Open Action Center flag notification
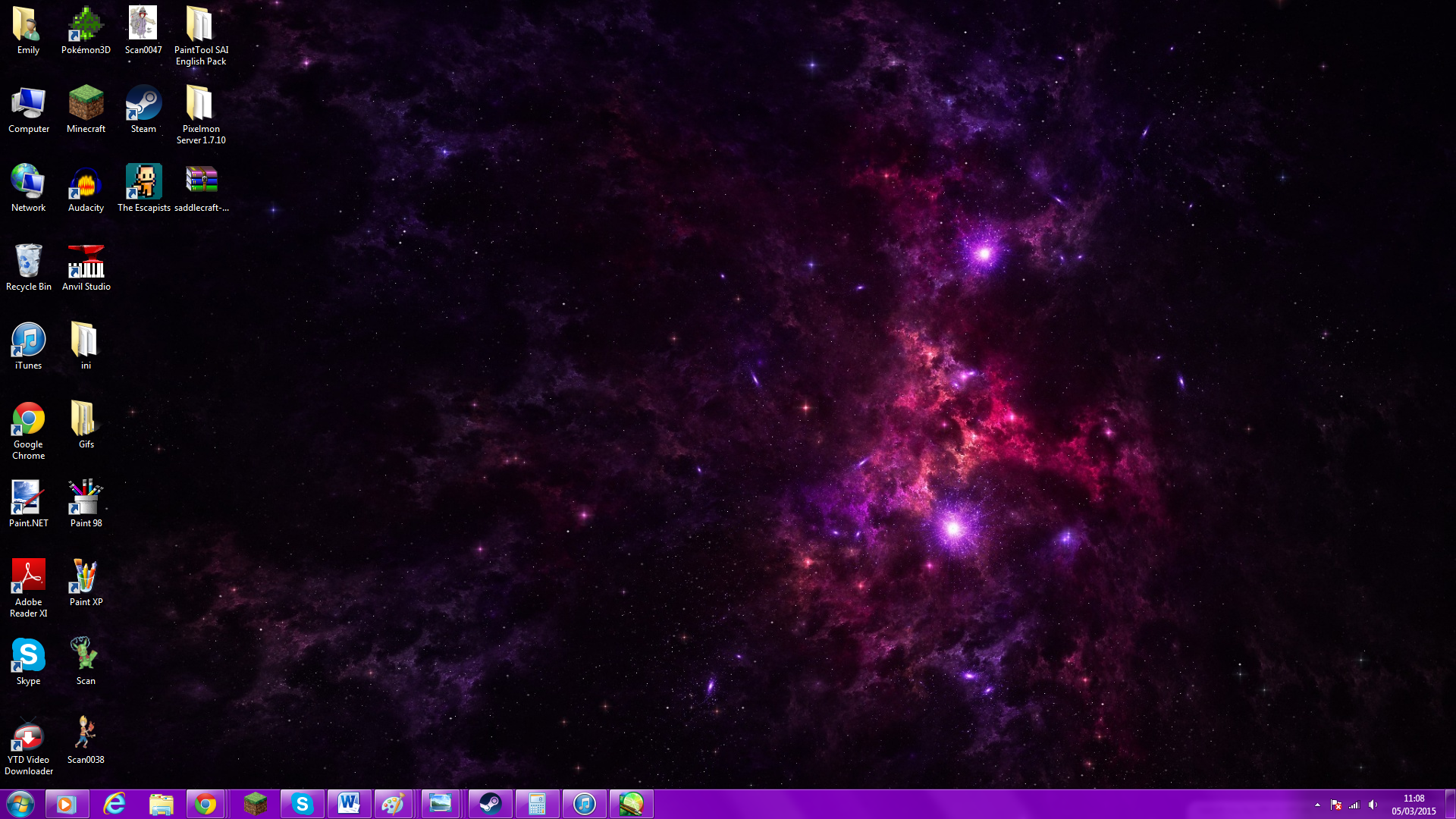 click(1336, 805)
